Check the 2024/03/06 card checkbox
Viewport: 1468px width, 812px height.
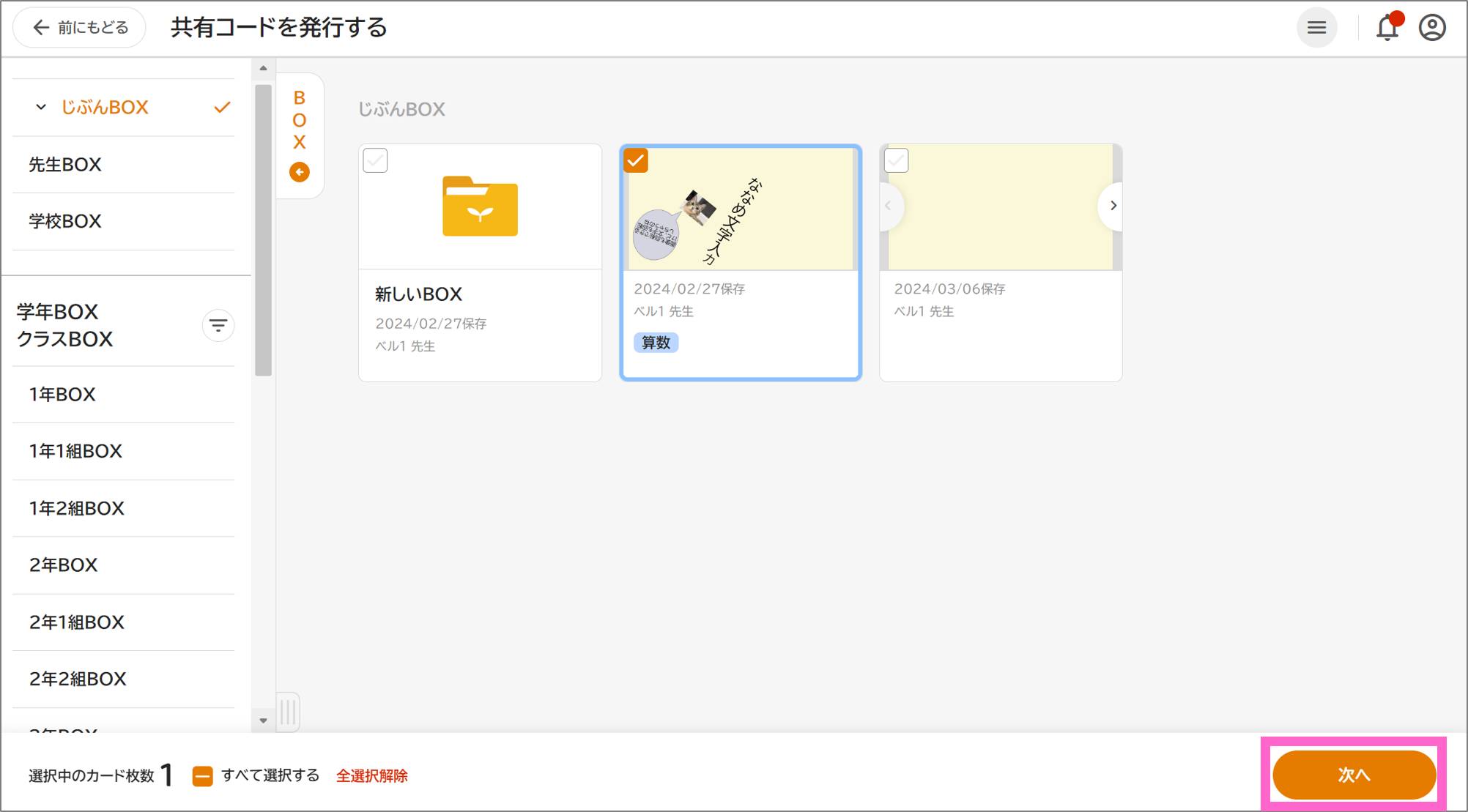(x=896, y=160)
